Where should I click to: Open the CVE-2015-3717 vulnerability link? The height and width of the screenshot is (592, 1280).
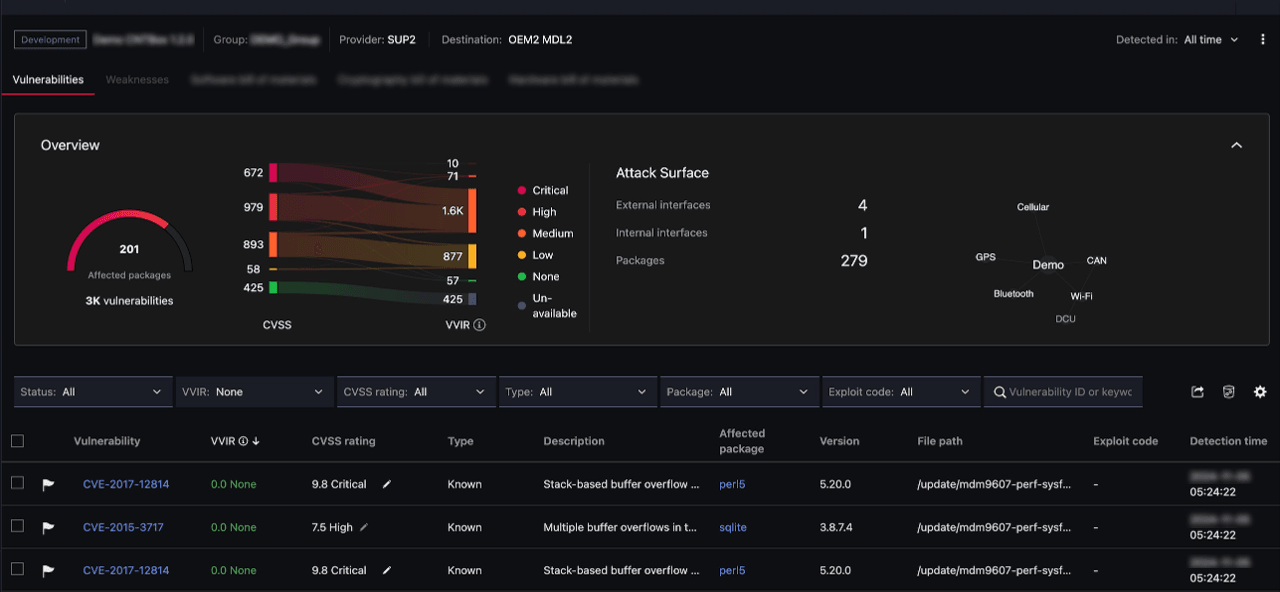point(123,527)
